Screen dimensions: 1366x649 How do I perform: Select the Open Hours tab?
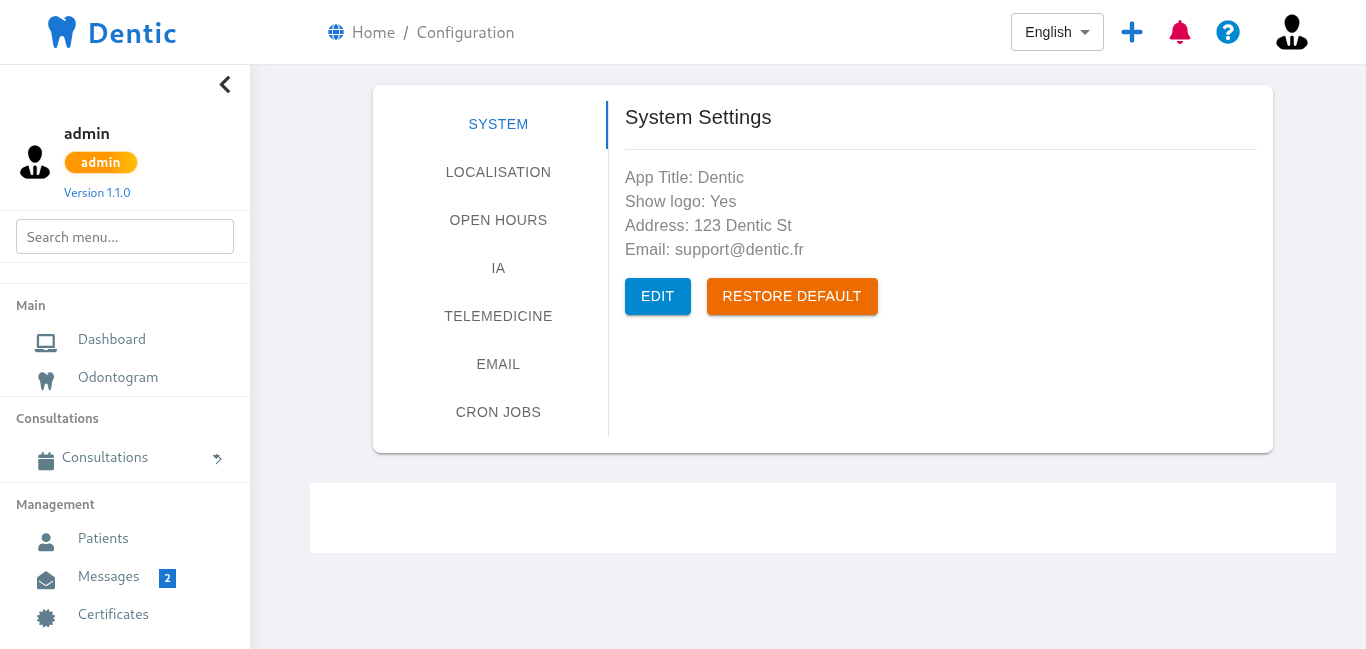coord(498,220)
